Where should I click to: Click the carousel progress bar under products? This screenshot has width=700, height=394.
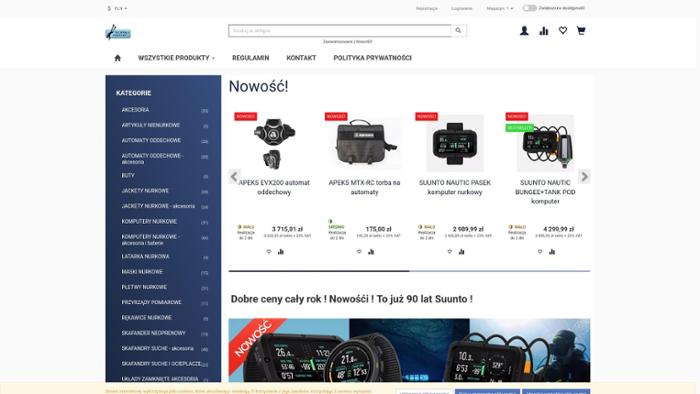point(409,271)
